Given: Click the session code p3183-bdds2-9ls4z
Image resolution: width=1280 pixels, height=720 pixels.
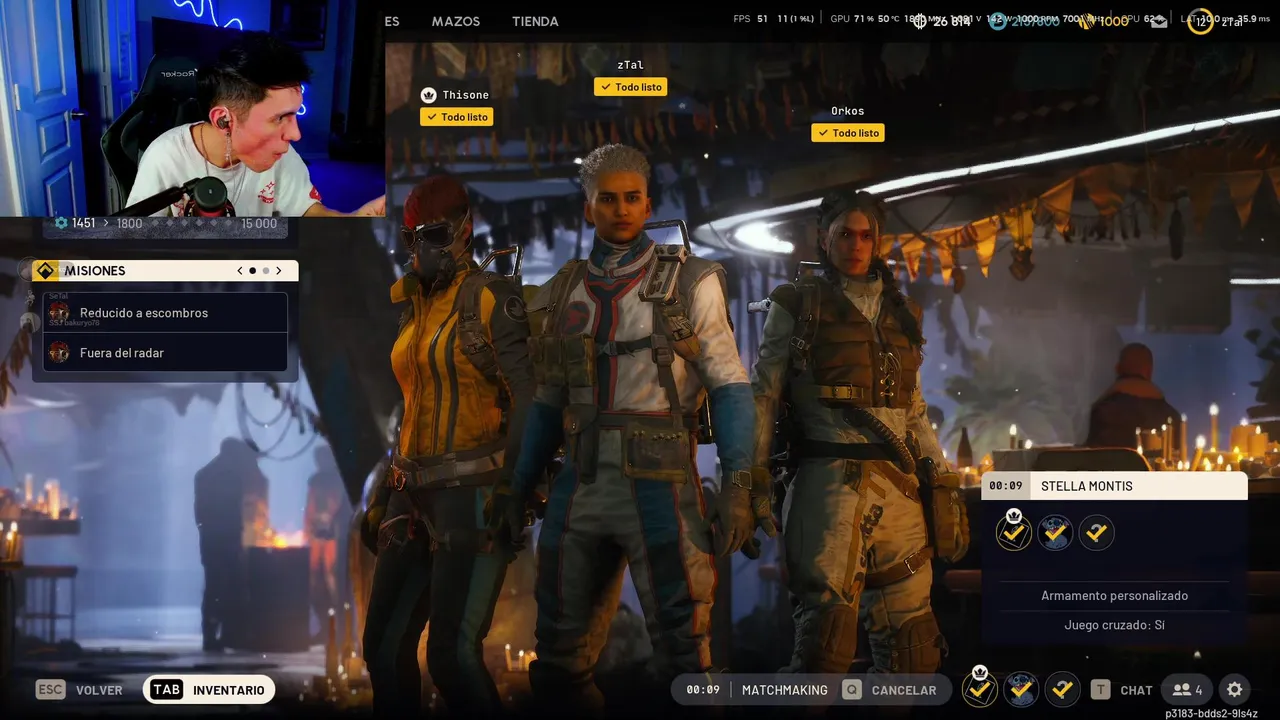Looking at the screenshot, I should pos(1211,714).
